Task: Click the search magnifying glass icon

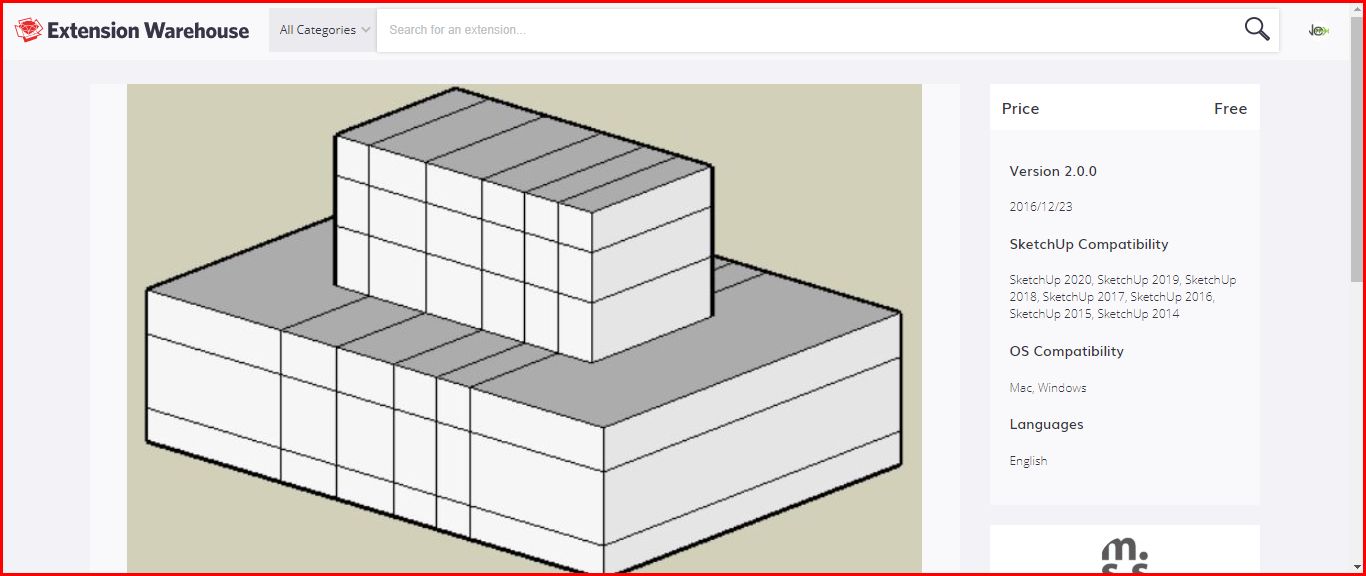Action: [1256, 29]
